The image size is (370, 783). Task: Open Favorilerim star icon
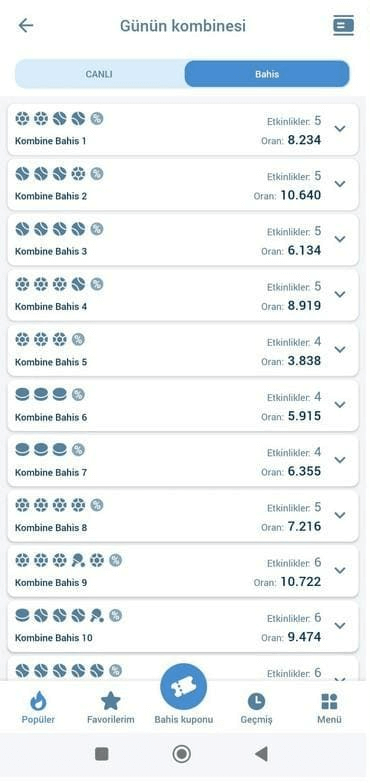point(110,701)
